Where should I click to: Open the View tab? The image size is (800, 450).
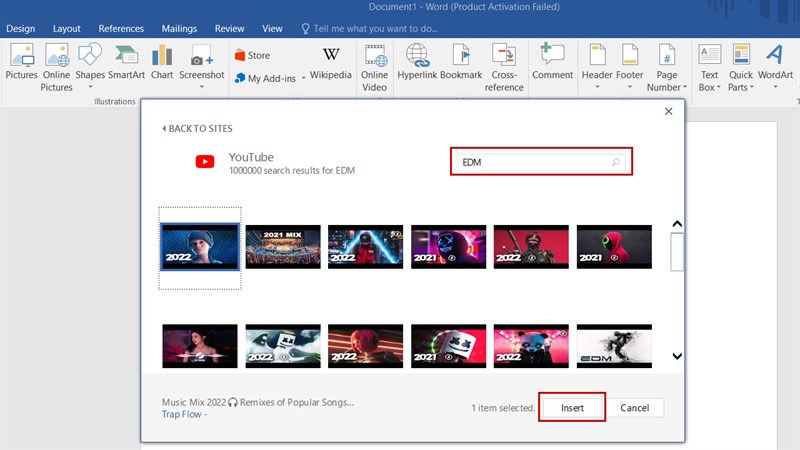[272, 29]
